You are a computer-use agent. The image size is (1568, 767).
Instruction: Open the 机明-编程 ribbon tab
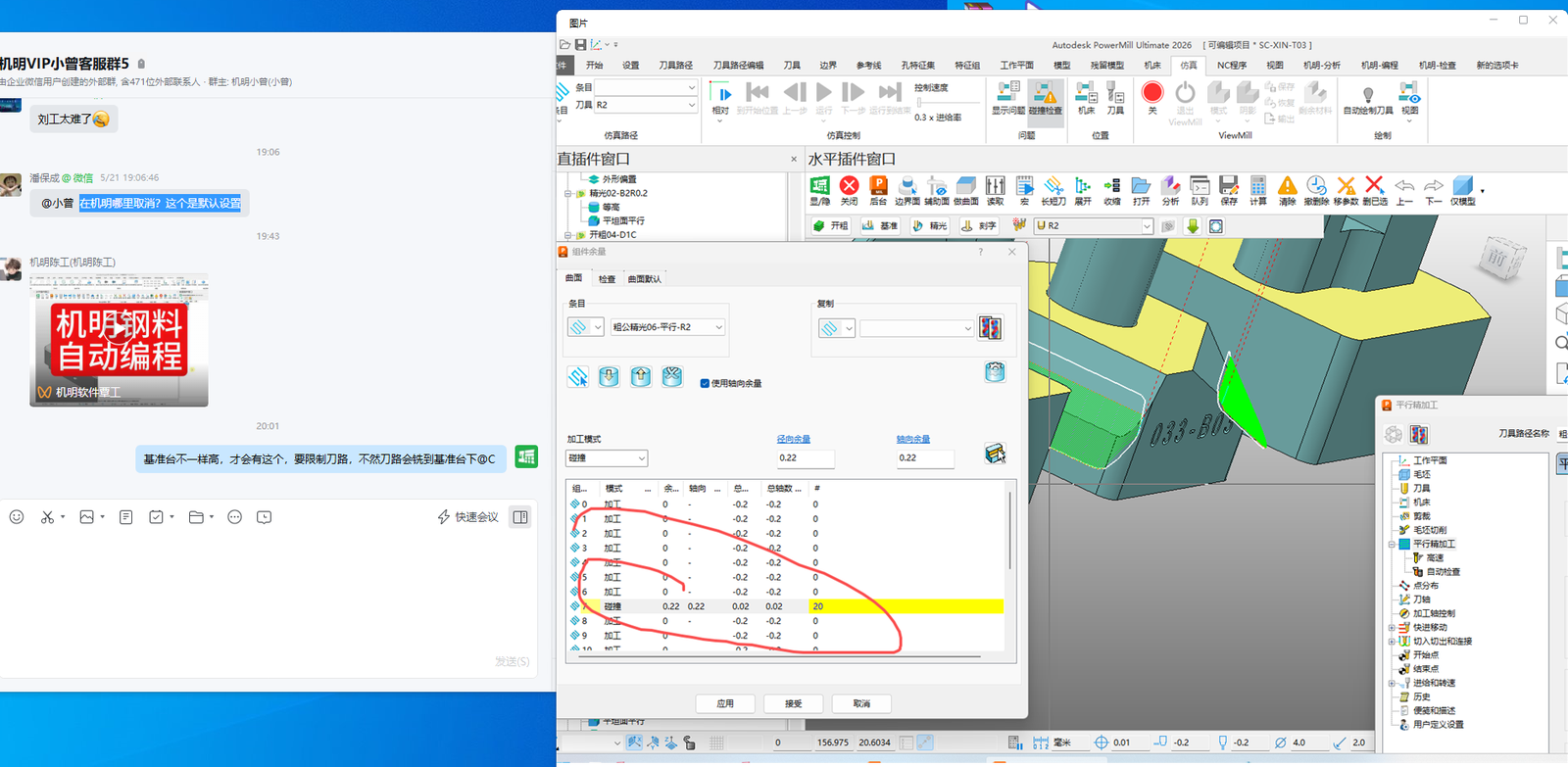[1380, 66]
